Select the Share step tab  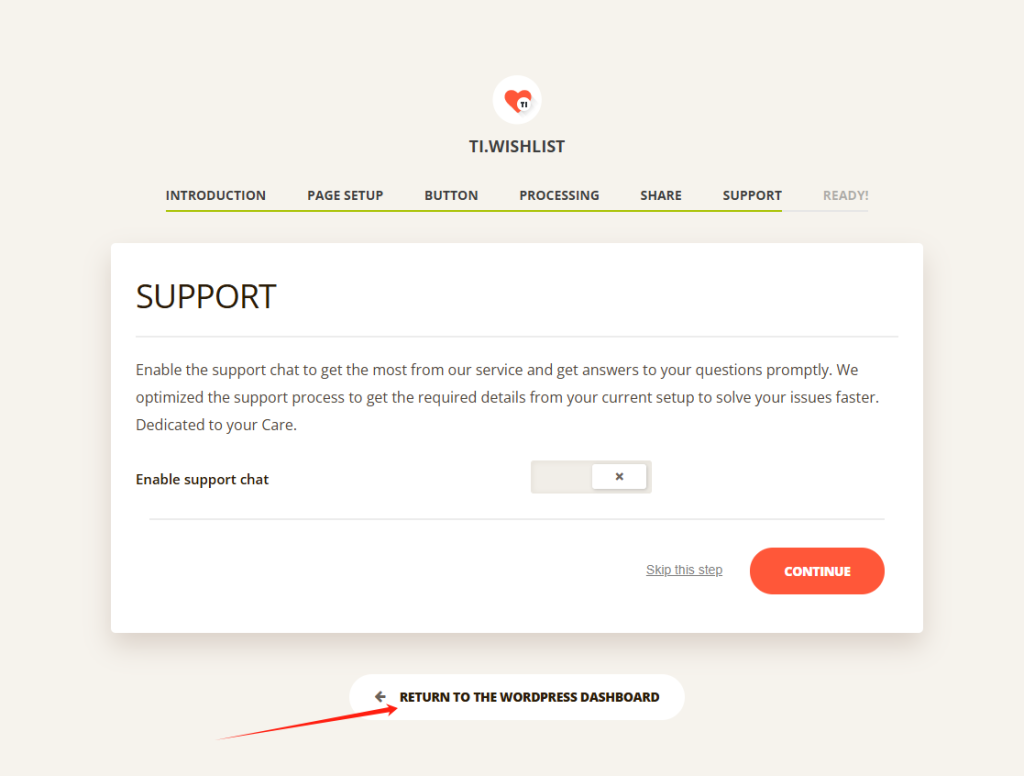coord(661,195)
